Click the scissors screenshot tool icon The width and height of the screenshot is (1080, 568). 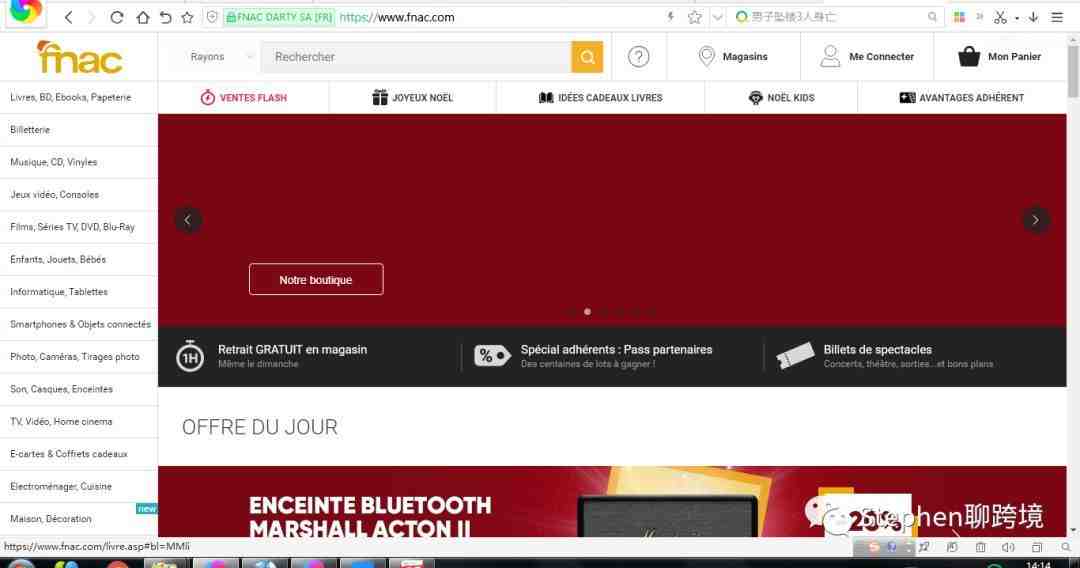tap(1000, 17)
